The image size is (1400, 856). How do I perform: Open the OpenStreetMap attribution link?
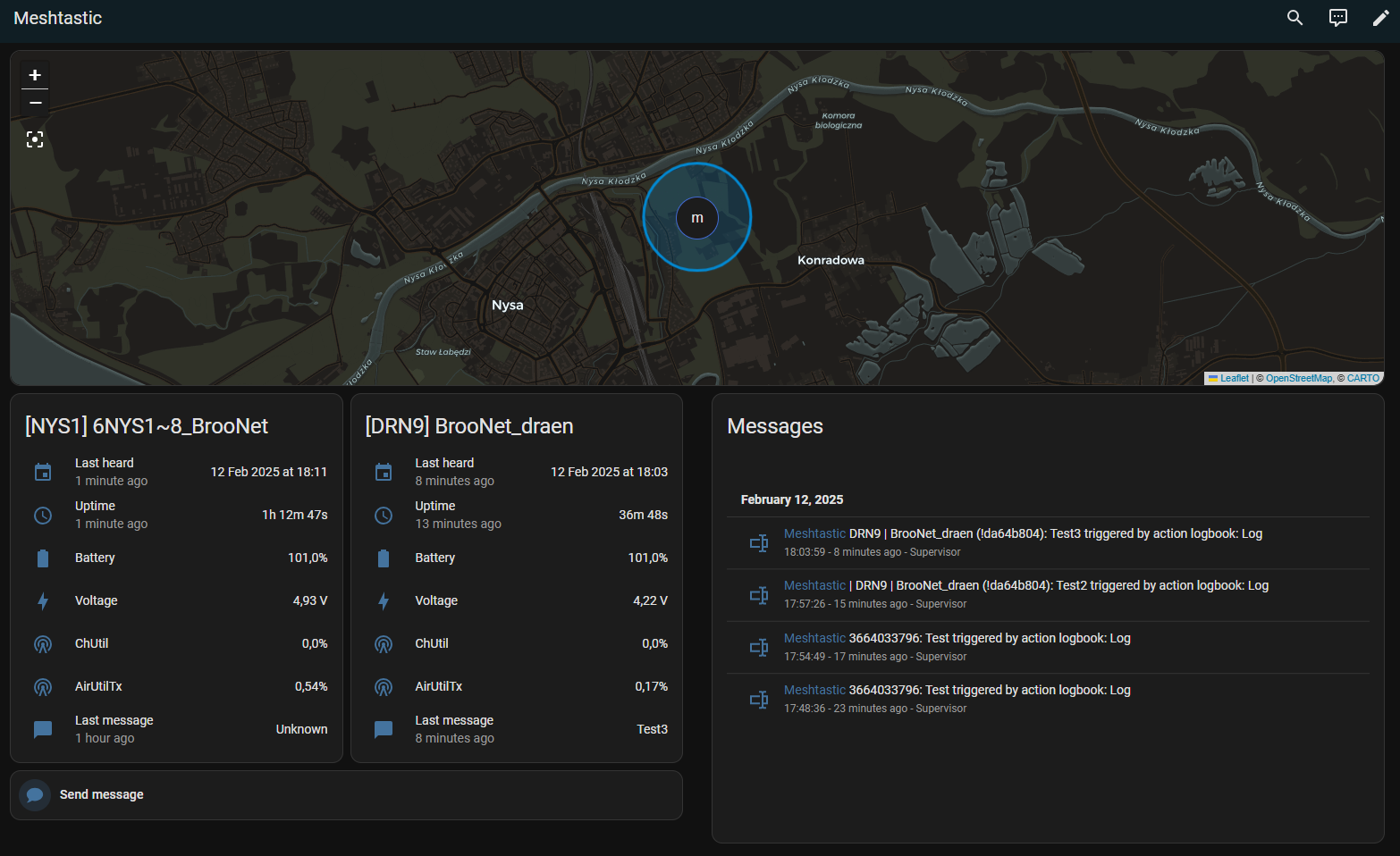(1298, 378)
